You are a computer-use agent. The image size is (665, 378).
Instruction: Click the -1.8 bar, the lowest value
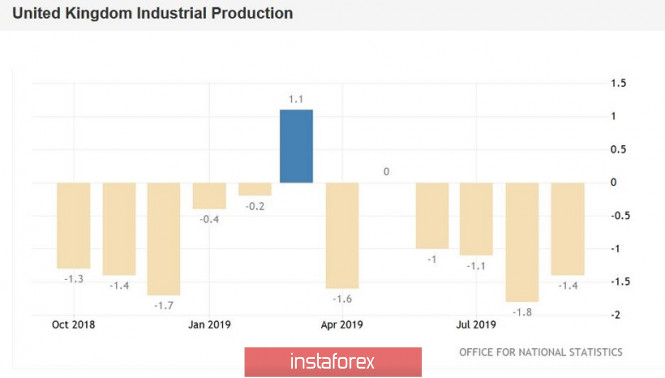pyautogui.click(x=522, y=242)
